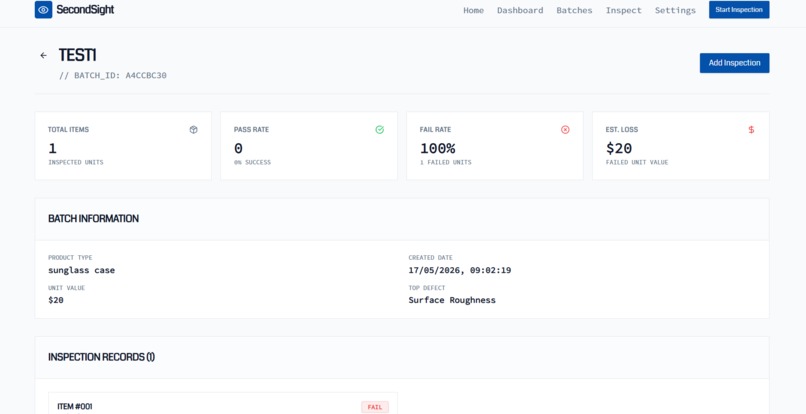
Task: Click the PRODUCT TYPE field label
Action: point(70,258)
